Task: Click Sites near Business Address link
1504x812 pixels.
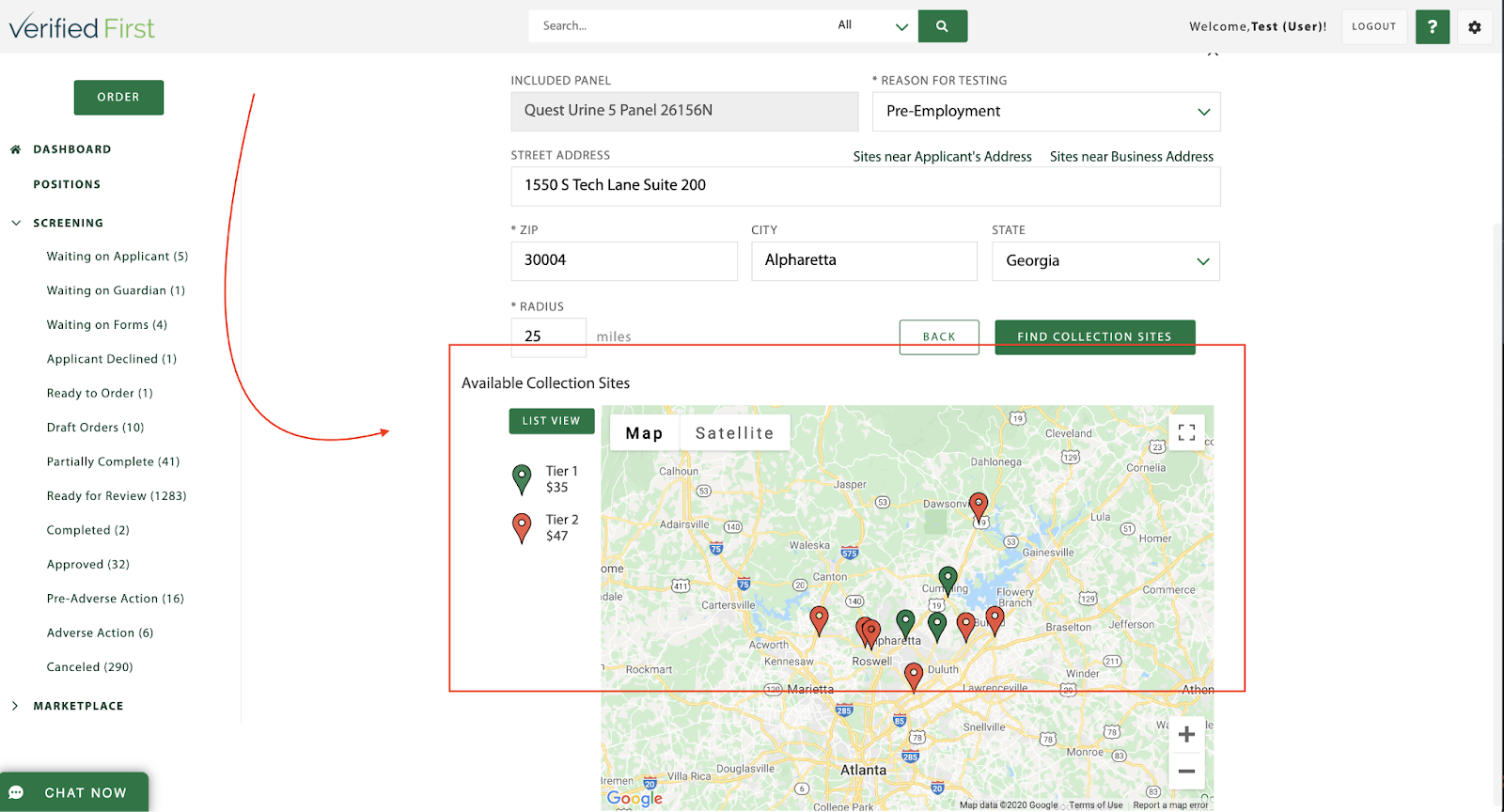Action: pos(1131,157)
